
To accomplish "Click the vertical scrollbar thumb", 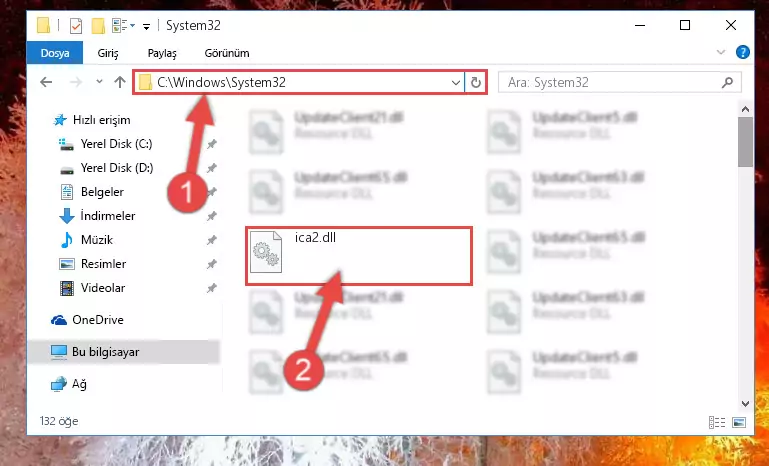I will [x=745, y=142].
